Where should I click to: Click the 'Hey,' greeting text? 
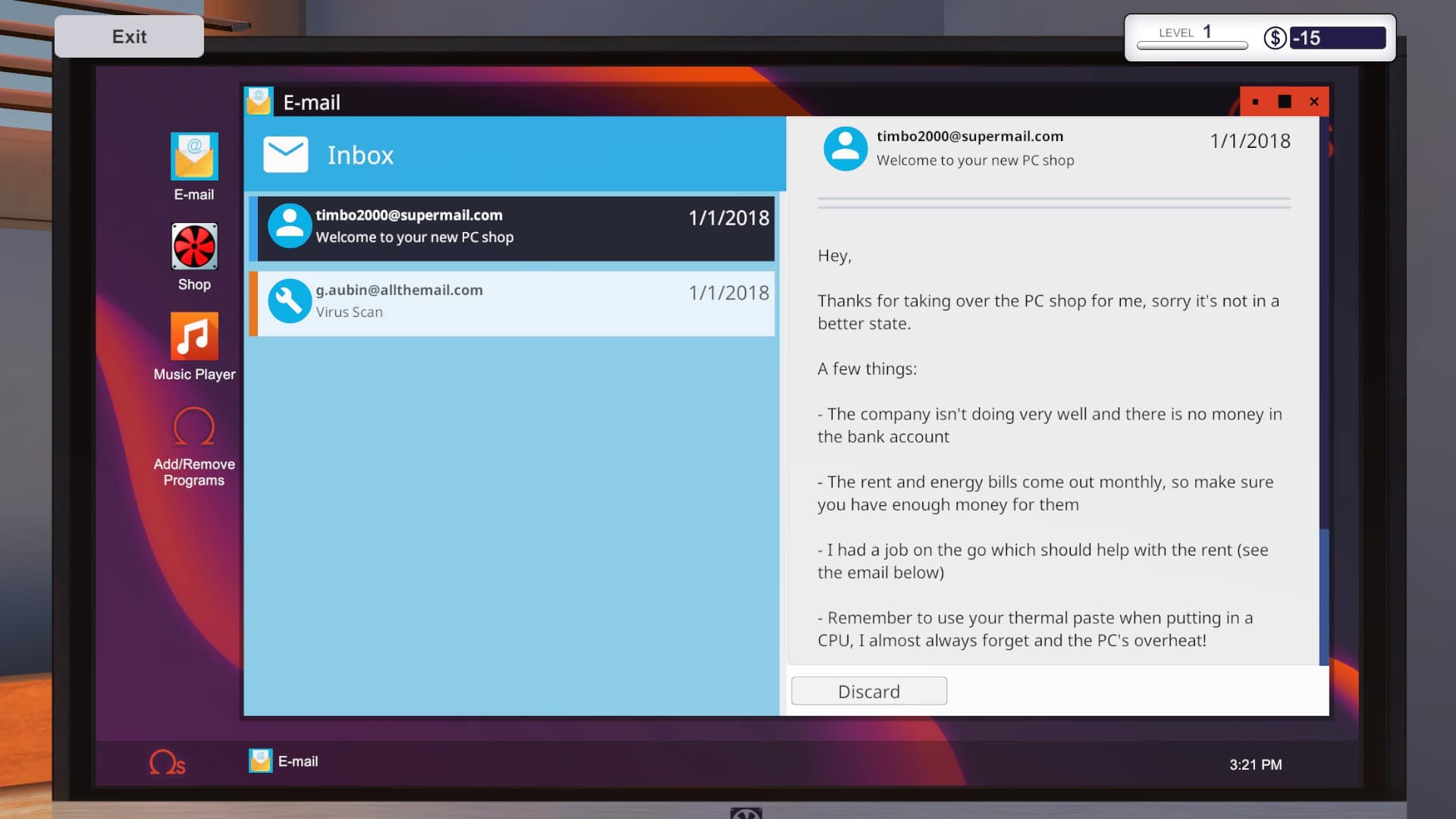[834, 256]
